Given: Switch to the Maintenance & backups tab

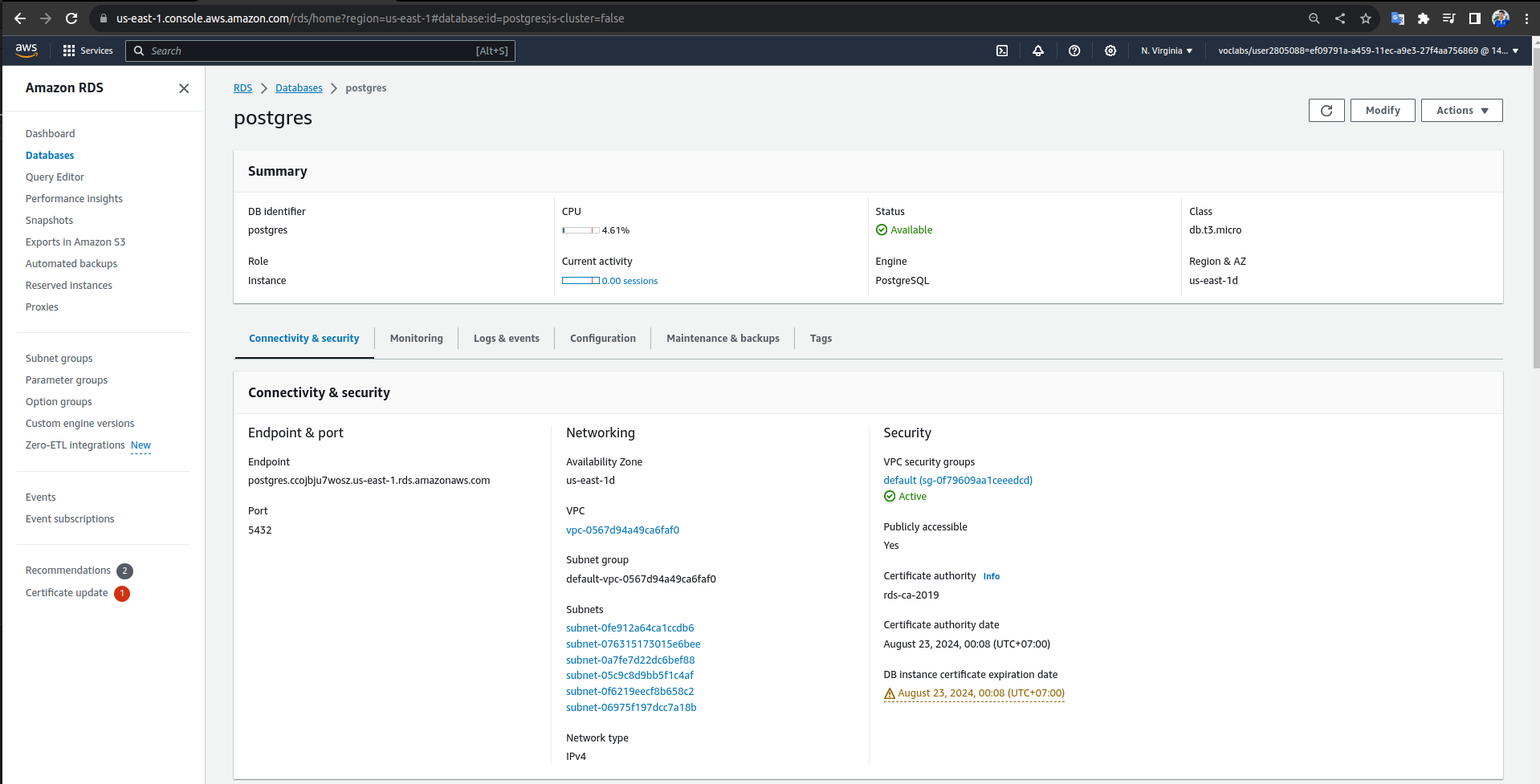Looking at the screenshot, I should (722, 338).
